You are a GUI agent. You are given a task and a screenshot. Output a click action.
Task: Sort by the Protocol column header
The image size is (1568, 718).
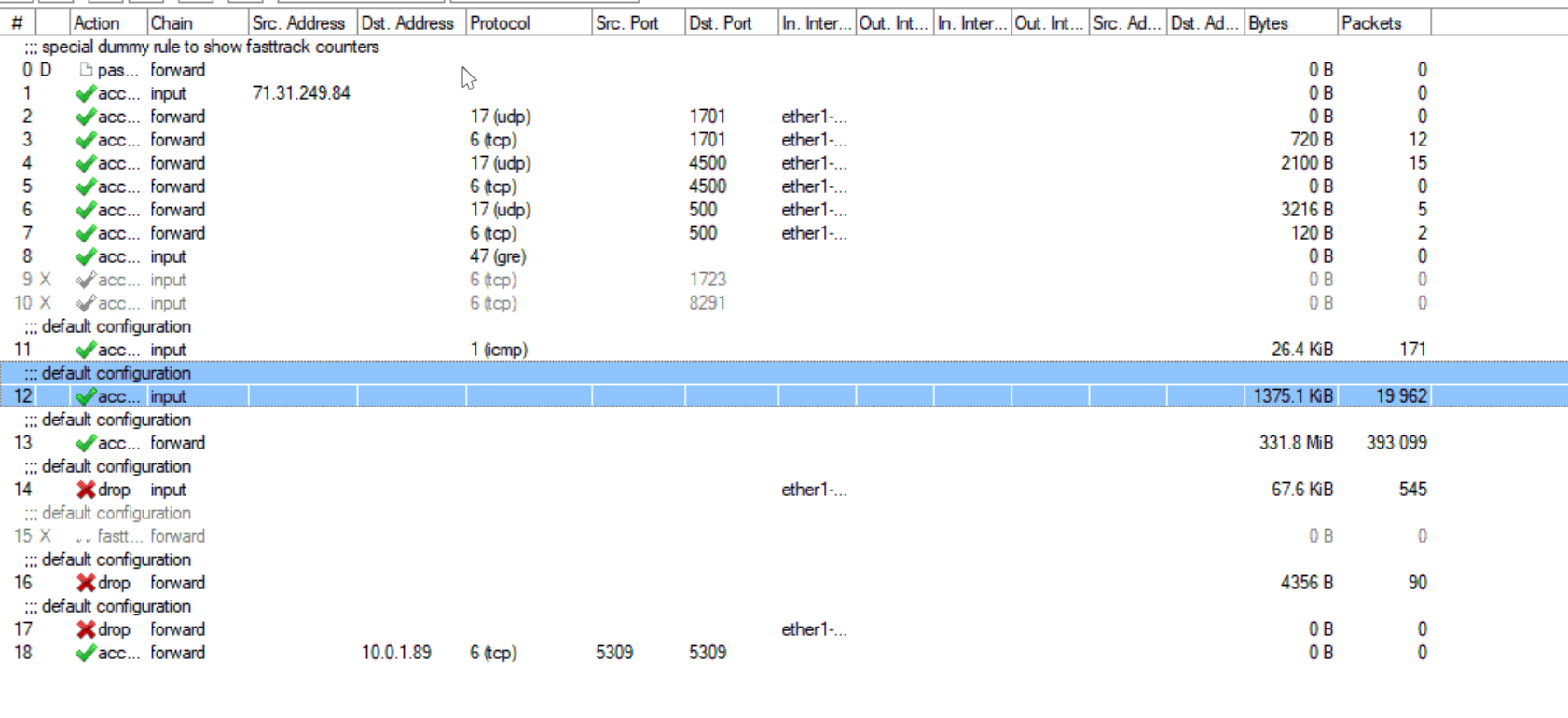(529, 23)
